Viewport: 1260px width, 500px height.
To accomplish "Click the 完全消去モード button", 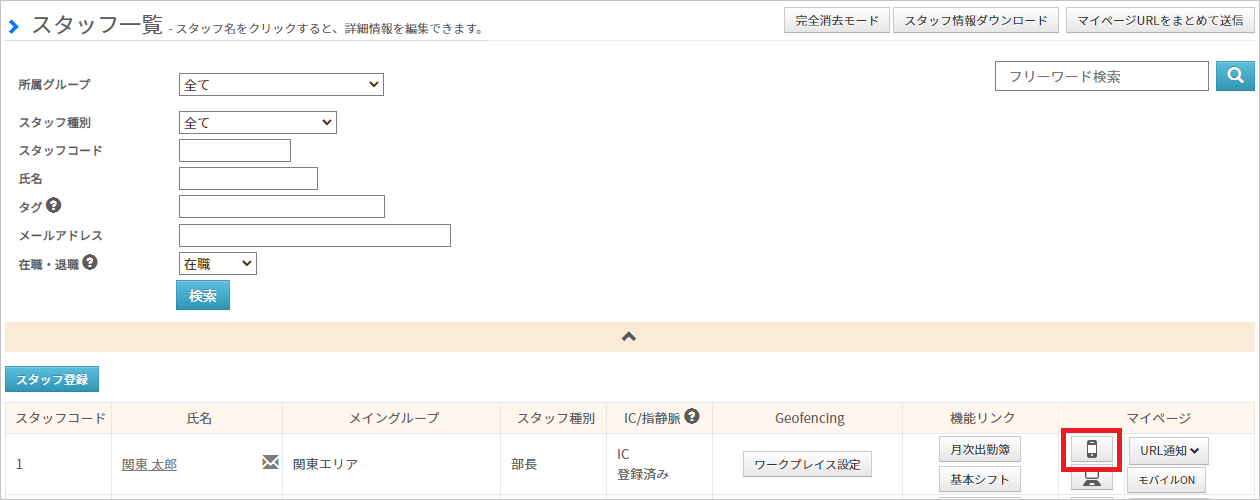I will (837, 21).
